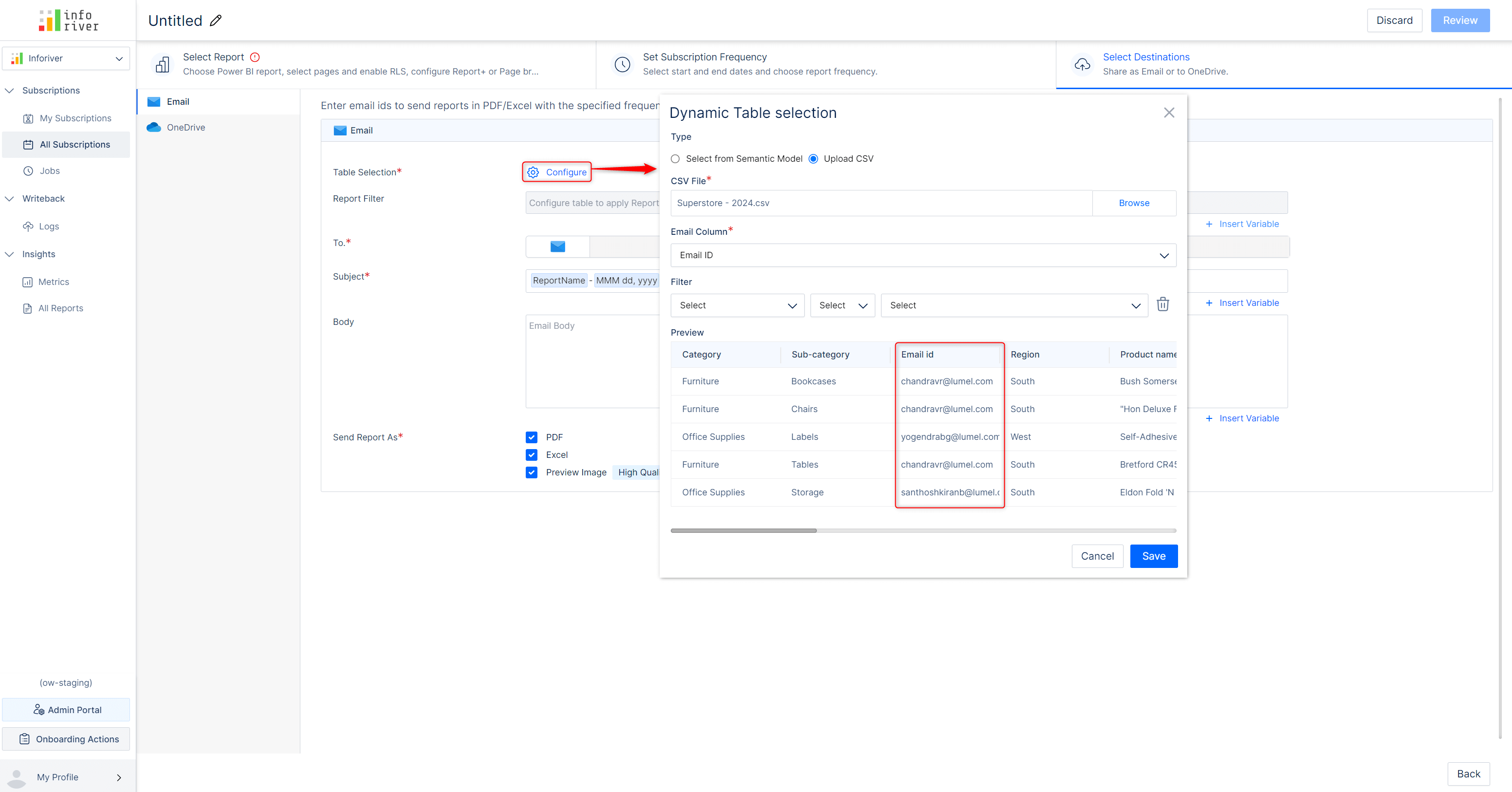
Task: Expand the second Filter Select dropdown
Action: pyautogui.click(x=840, y=305)
